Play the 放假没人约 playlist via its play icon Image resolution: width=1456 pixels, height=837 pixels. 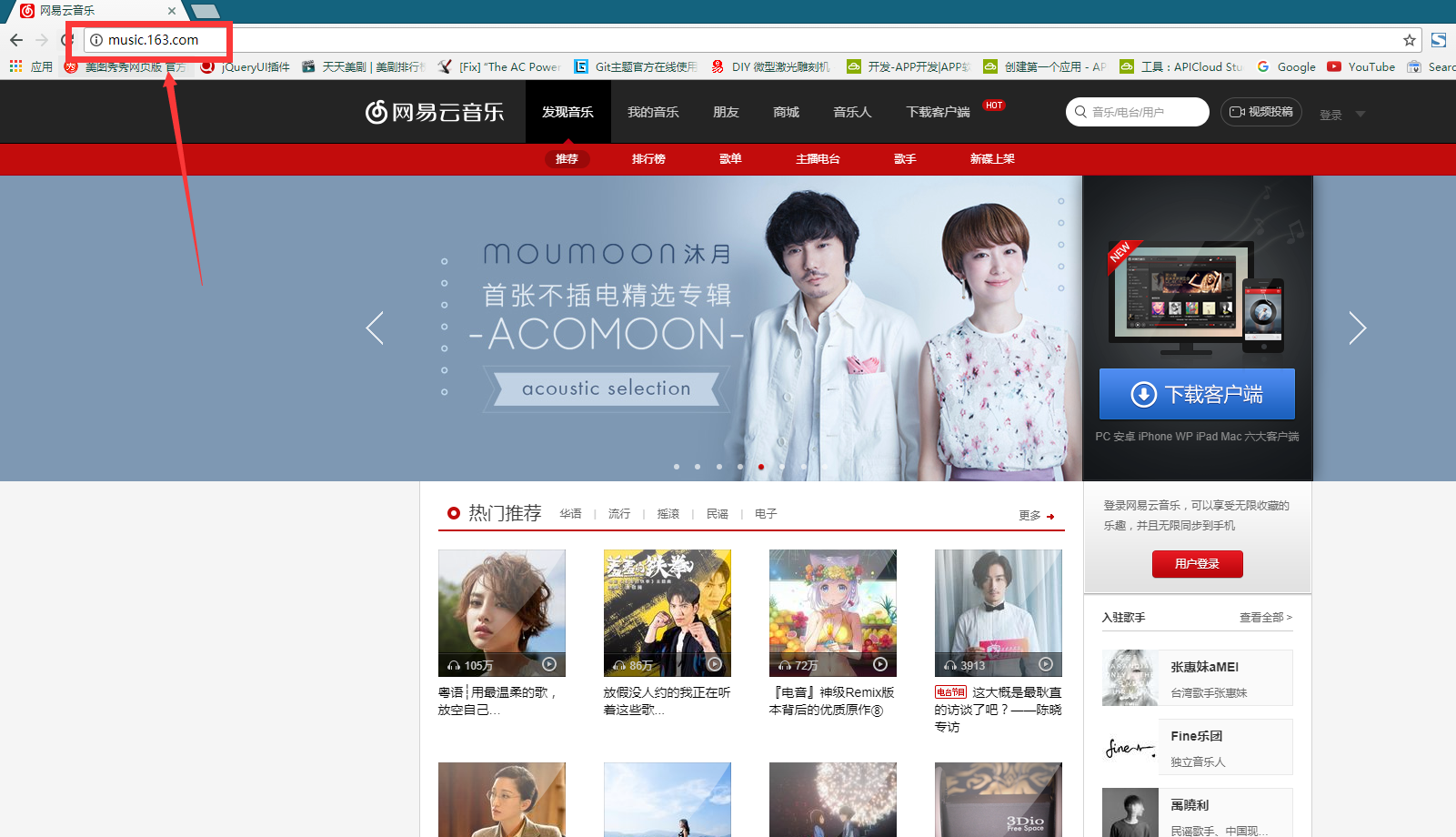coord(715,664)
